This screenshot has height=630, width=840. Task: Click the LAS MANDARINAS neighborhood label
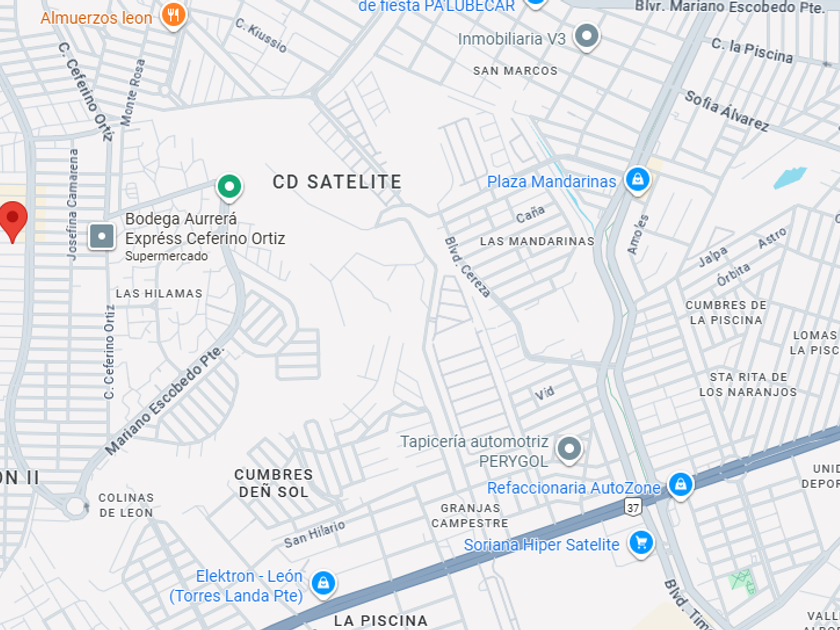pos(537,242)
